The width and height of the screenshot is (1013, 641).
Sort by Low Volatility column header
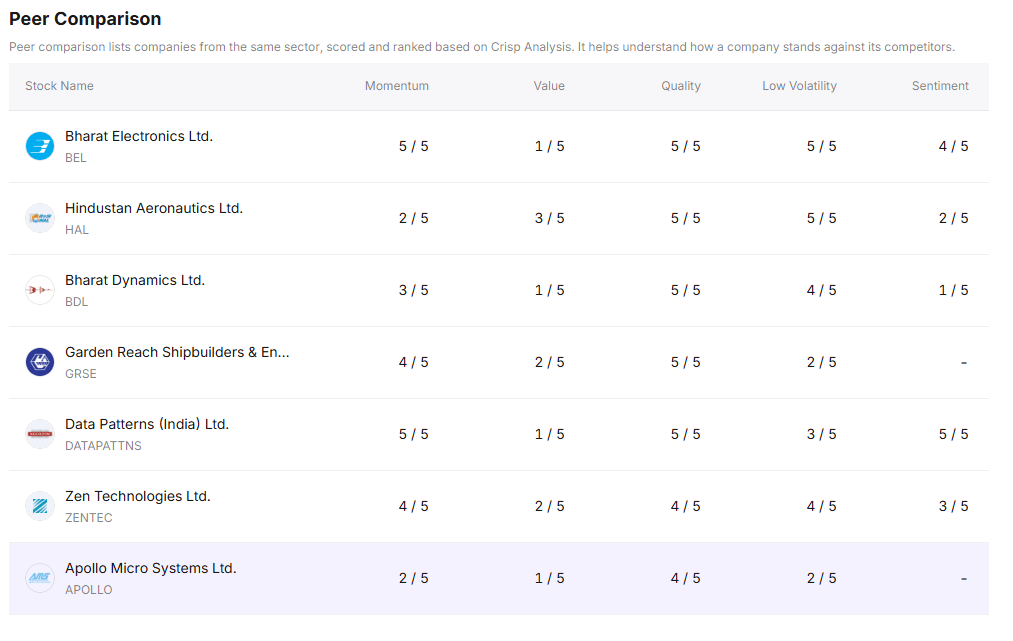pyautogui.click(x=799, y=86)
